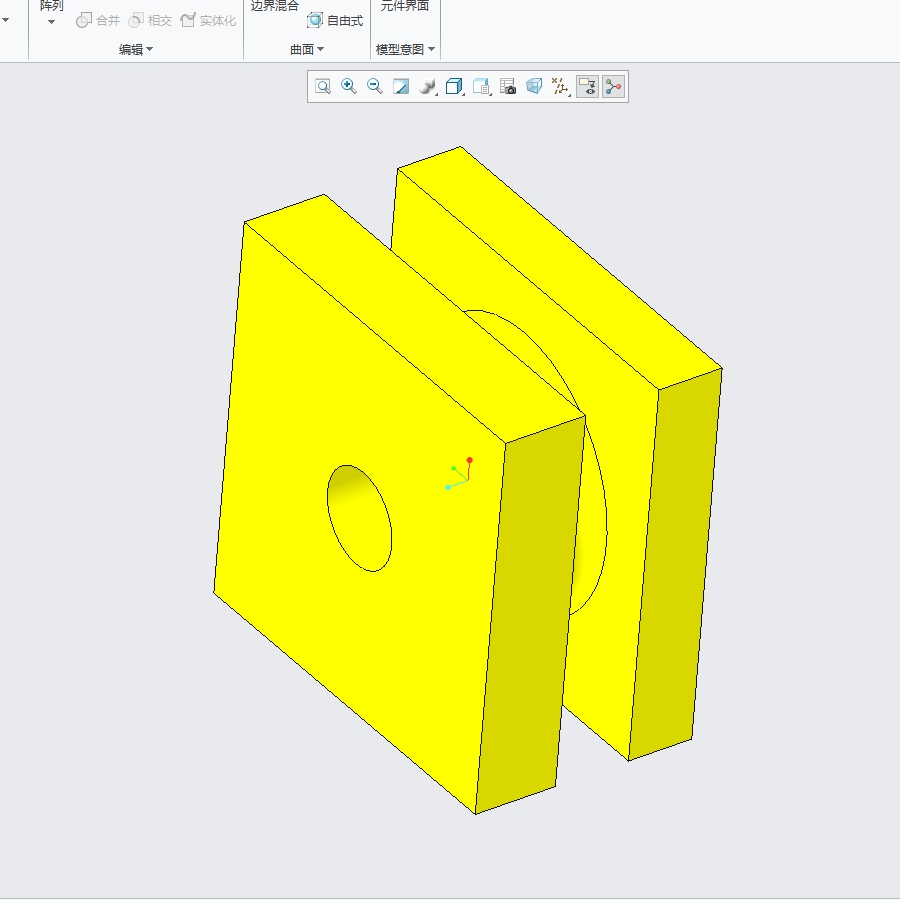Open the small arrow dropdown at ribbon's left edge
900x900 pixels.
click(5, 20)
